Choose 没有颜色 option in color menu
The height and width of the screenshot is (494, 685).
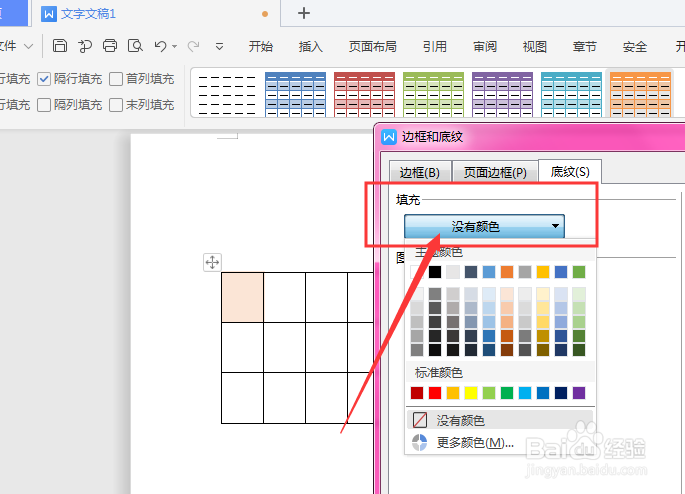click(x=500, y=420)
